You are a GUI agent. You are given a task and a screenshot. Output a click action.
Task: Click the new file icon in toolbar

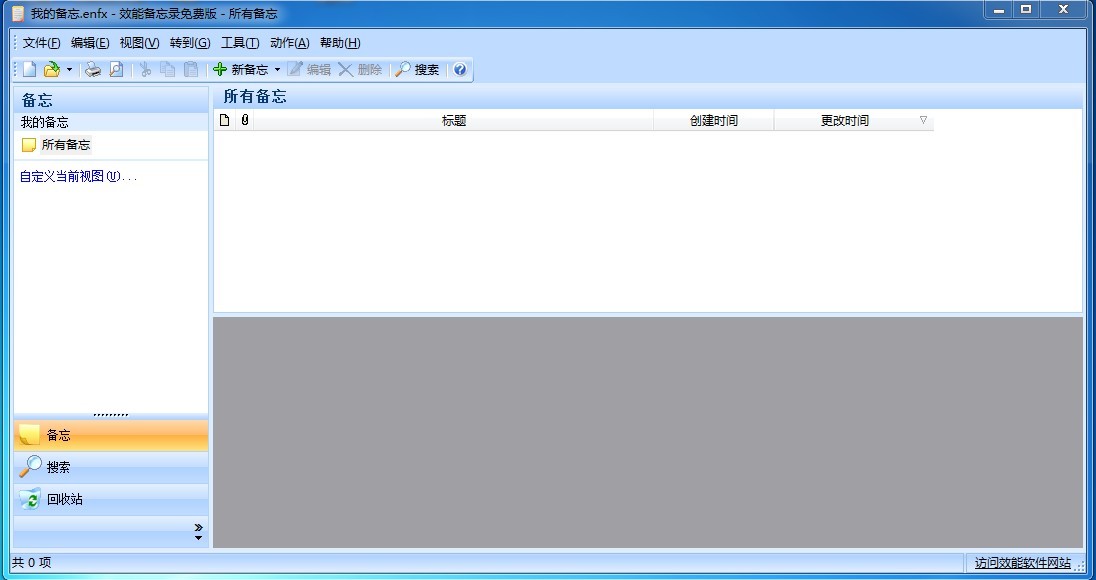point(29,70)
